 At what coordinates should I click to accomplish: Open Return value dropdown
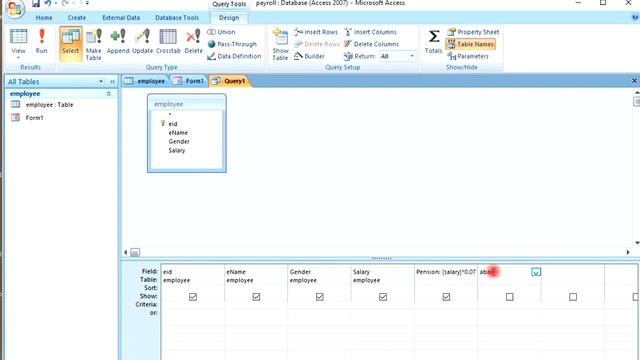412,56
